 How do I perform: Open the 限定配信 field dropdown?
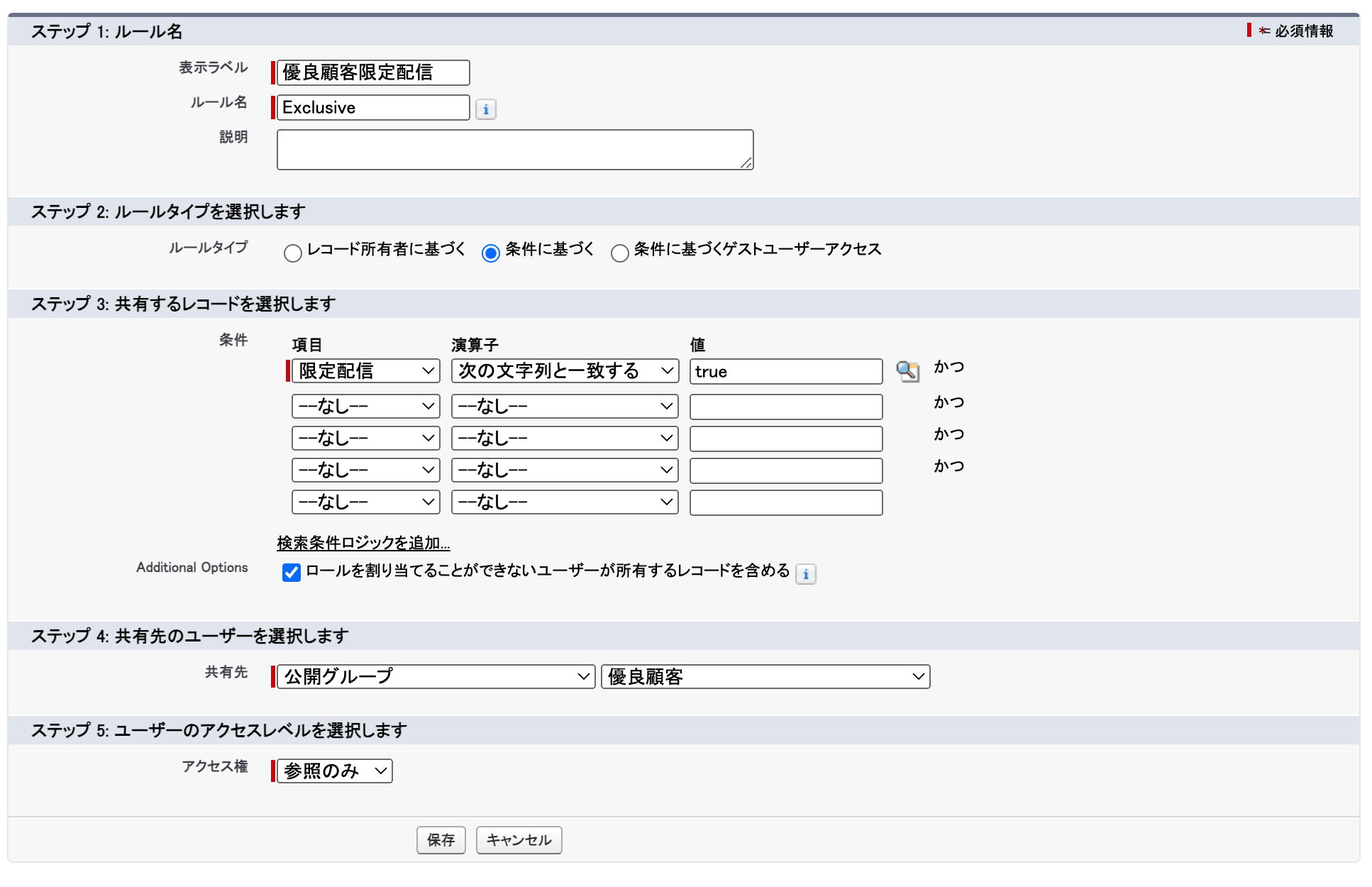[x=366, y=371]
